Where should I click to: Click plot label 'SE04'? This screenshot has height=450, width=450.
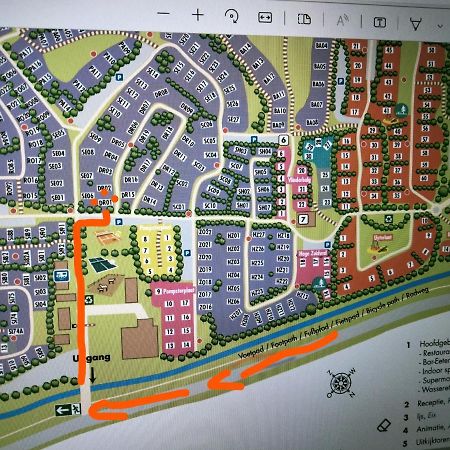tap(58, 154)
